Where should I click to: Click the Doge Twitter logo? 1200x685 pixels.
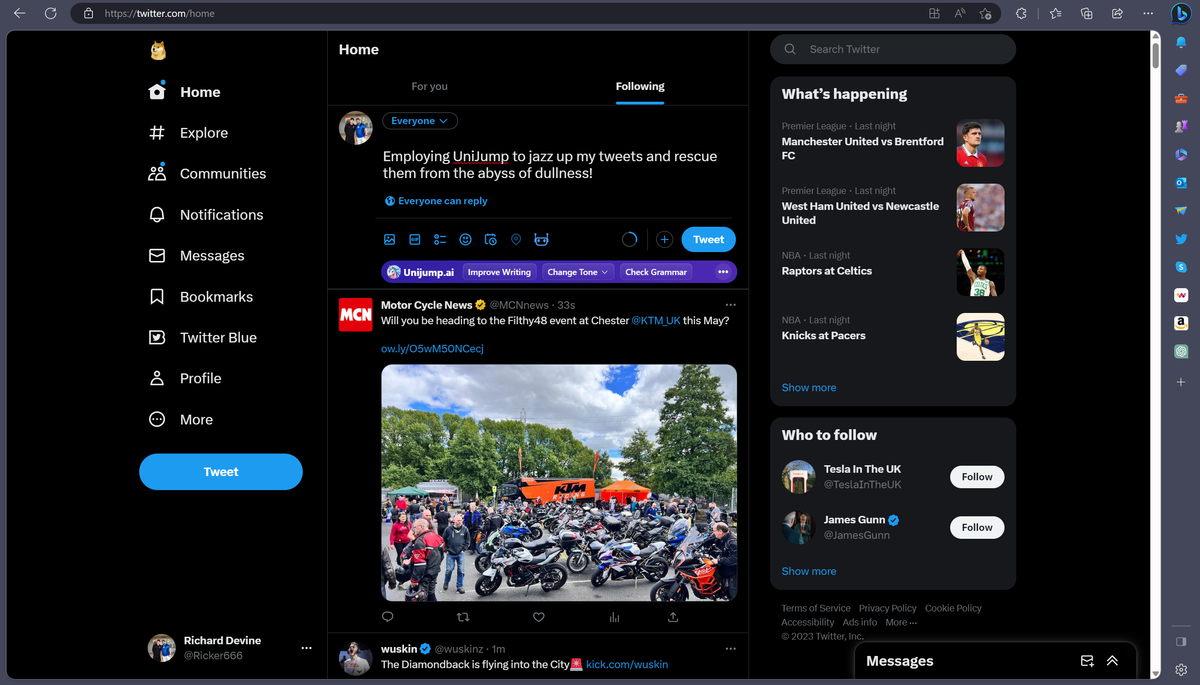point(157,50)
